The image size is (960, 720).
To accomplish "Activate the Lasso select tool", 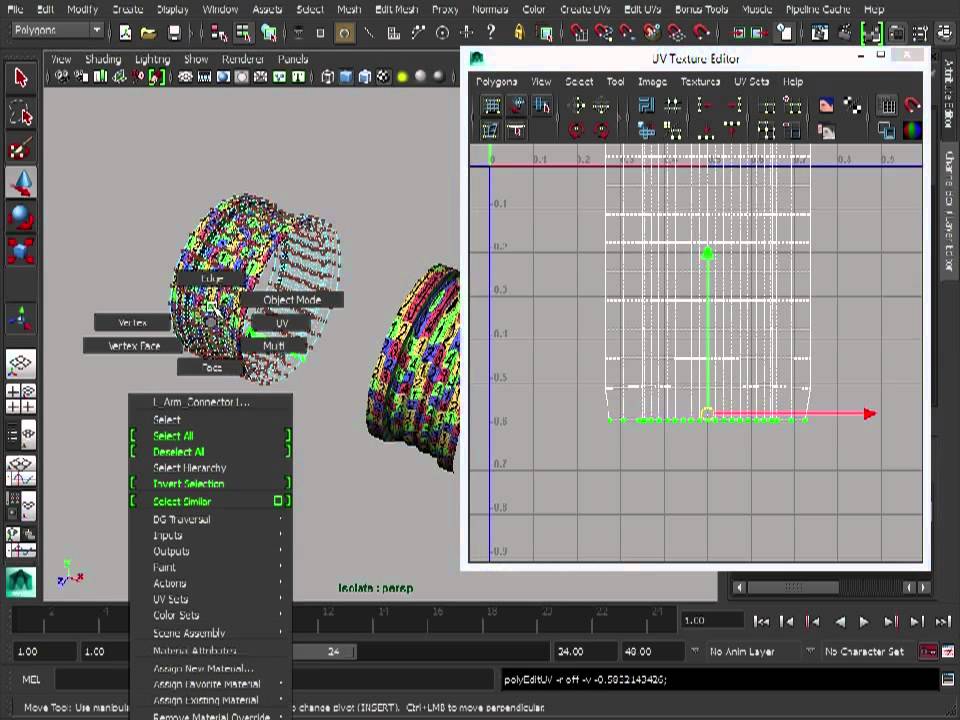I will click(x=20, y=114).
